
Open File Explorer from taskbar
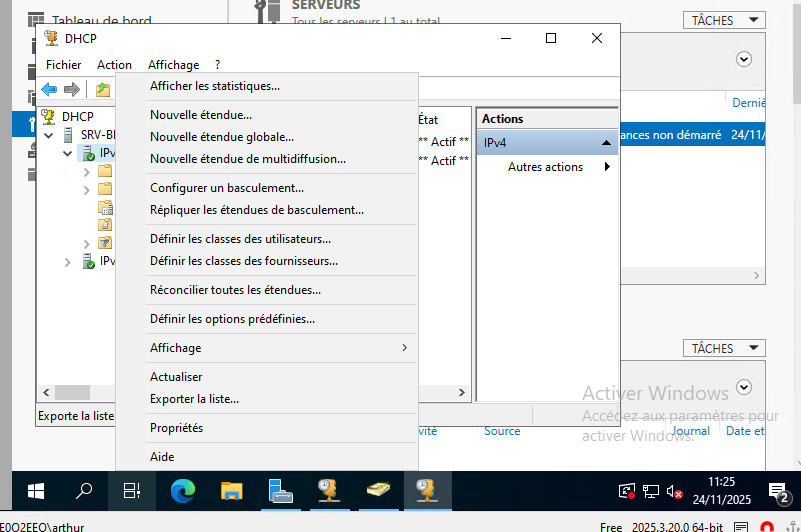(231, 491)
